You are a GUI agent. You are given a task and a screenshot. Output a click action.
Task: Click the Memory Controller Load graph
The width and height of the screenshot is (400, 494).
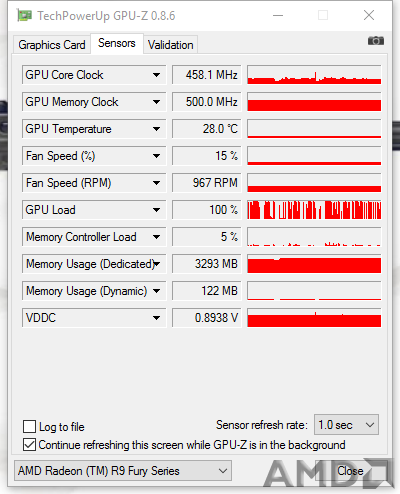(314, 237)
